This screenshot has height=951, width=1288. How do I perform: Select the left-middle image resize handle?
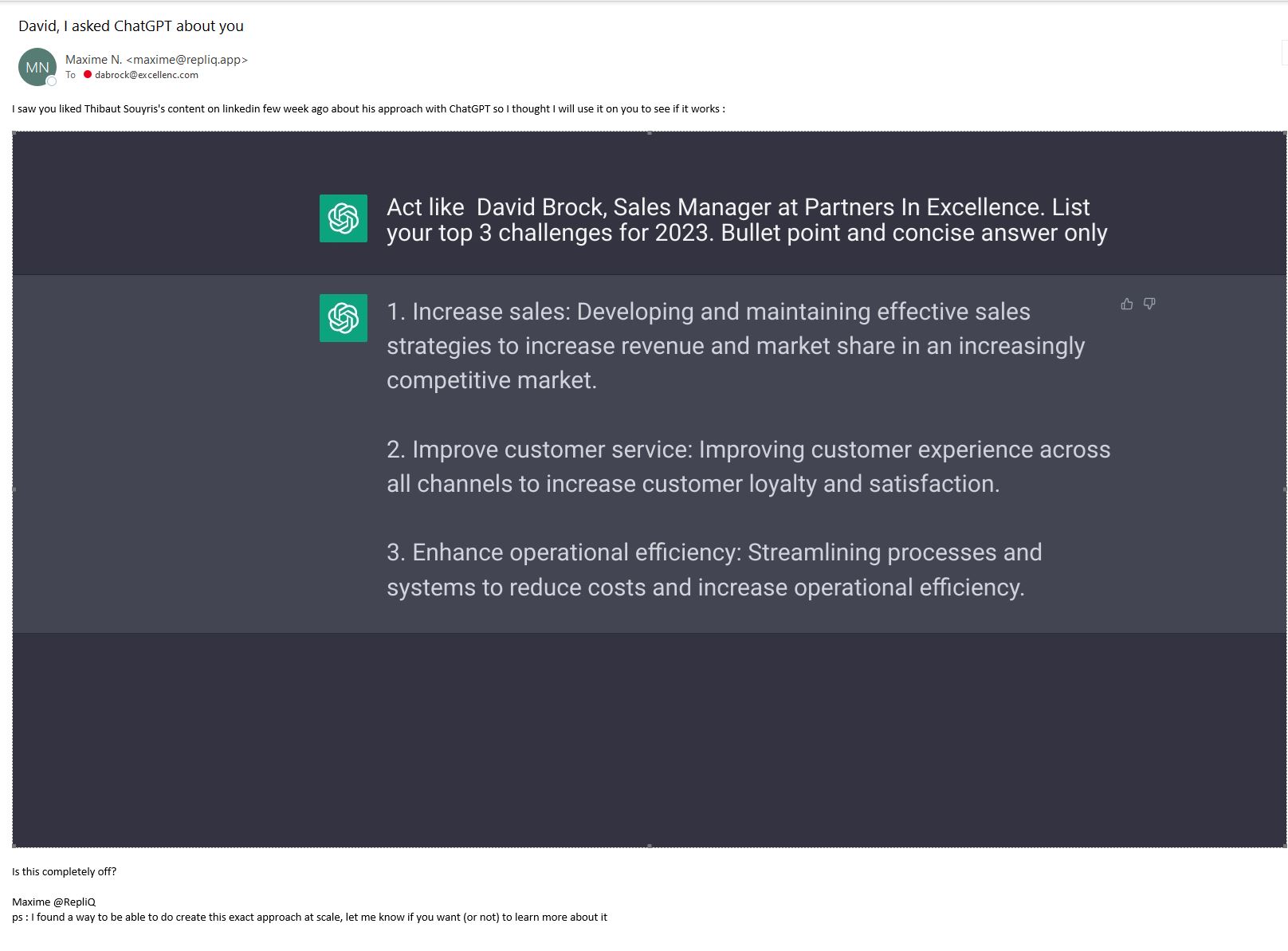tap(14, 489)
